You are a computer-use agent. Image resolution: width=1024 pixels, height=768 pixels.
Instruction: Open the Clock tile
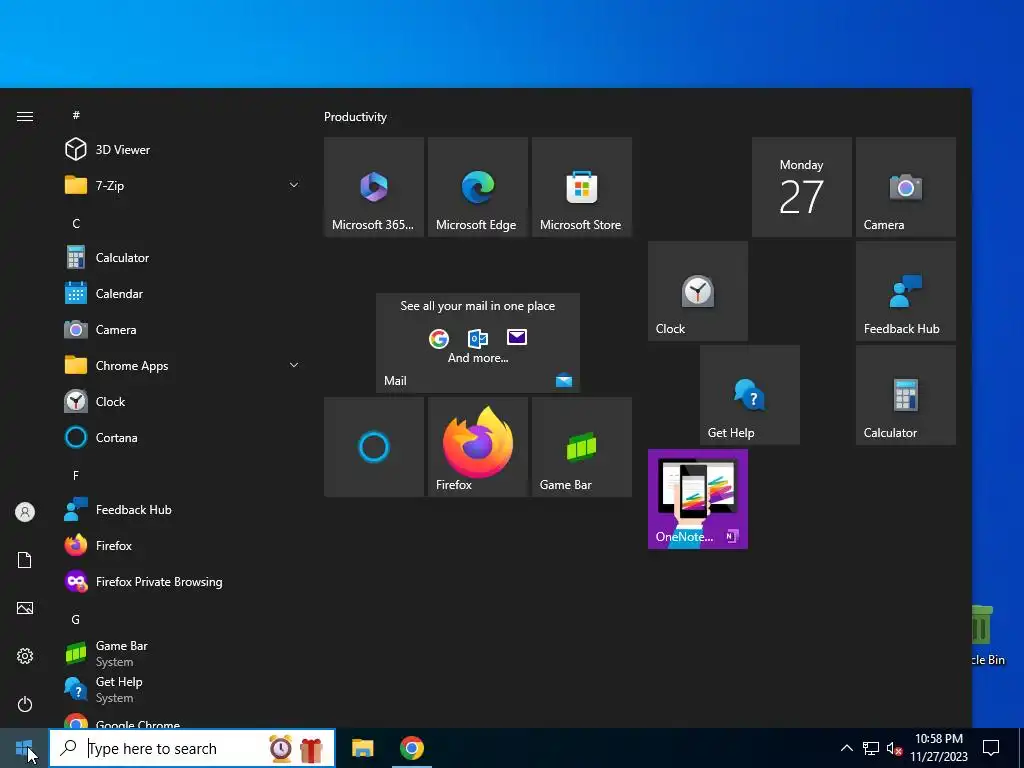[697, 291]
